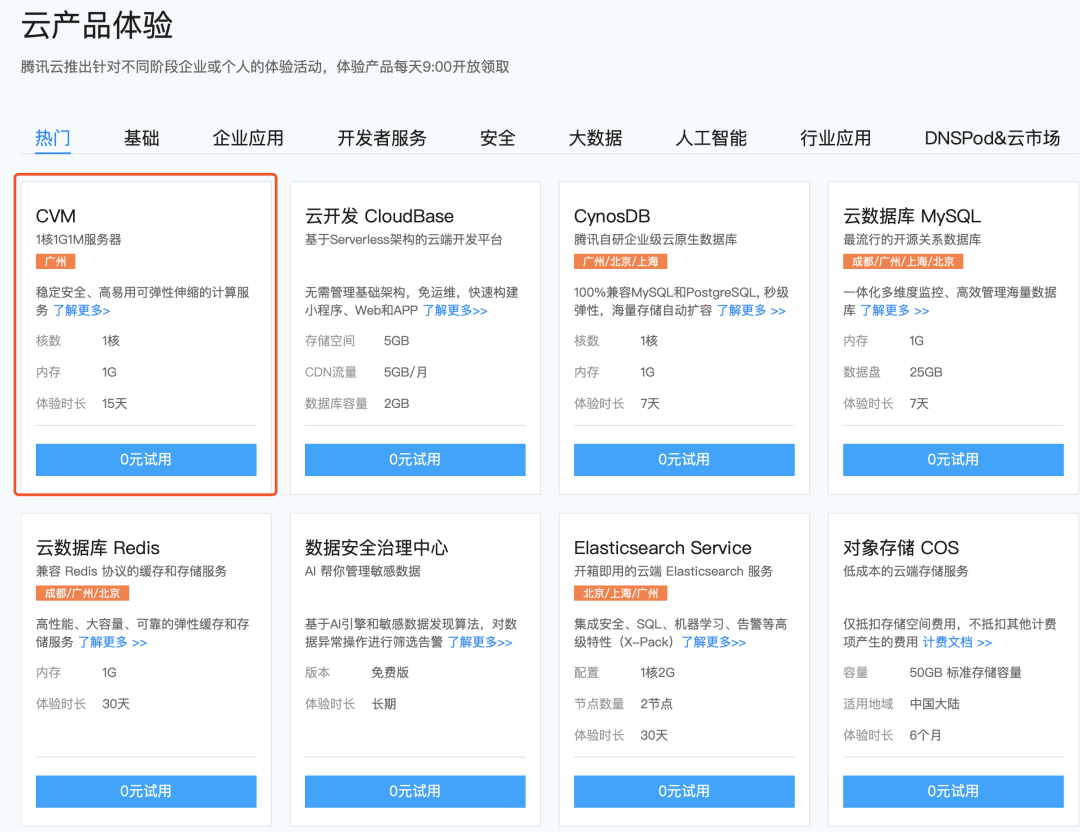Click the 长期 trial duration value
This screenshot has width=1080, height=832.
point(384,705)
